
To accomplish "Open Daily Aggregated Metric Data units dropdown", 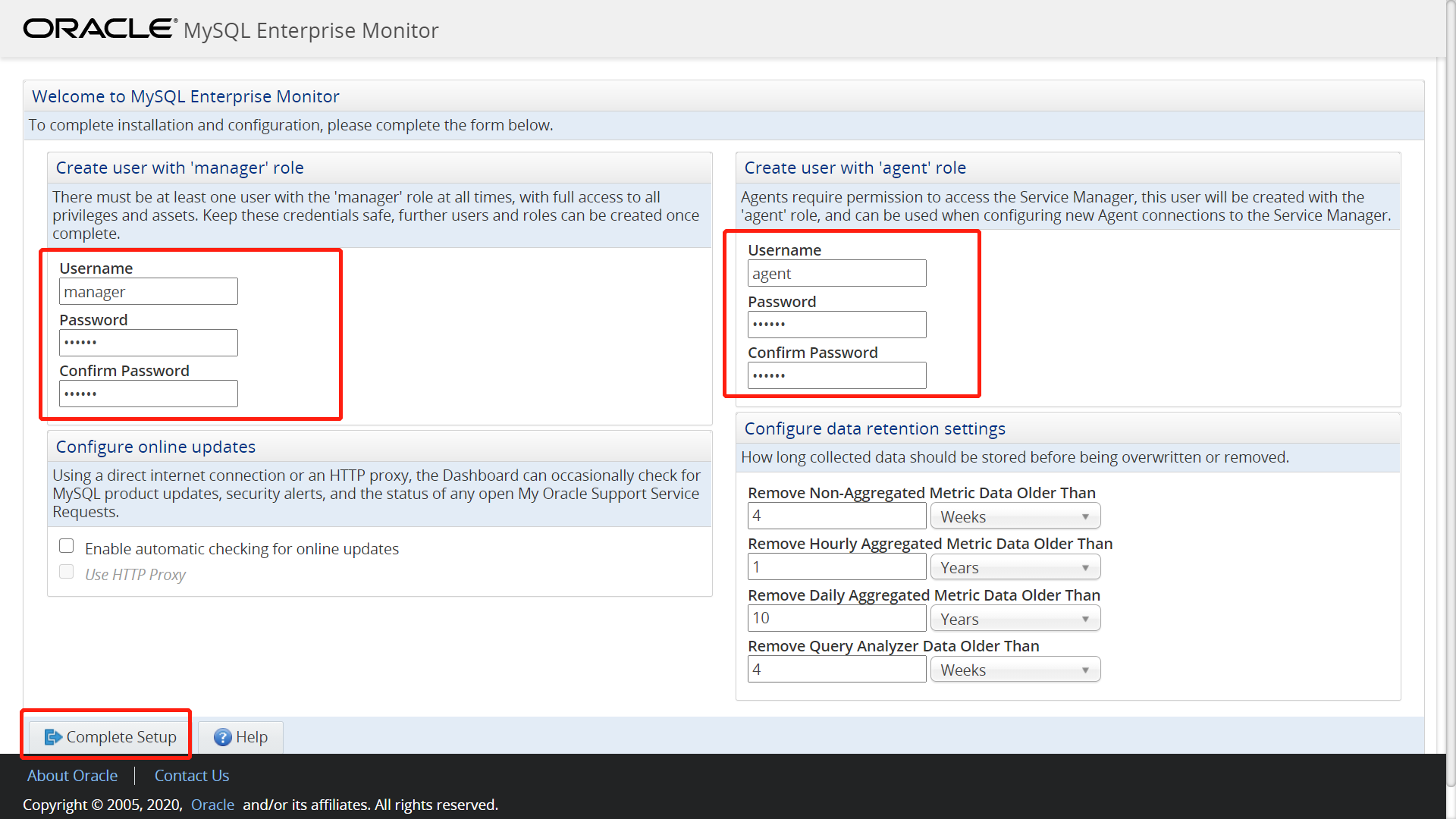I will [x=1015, y=619].
